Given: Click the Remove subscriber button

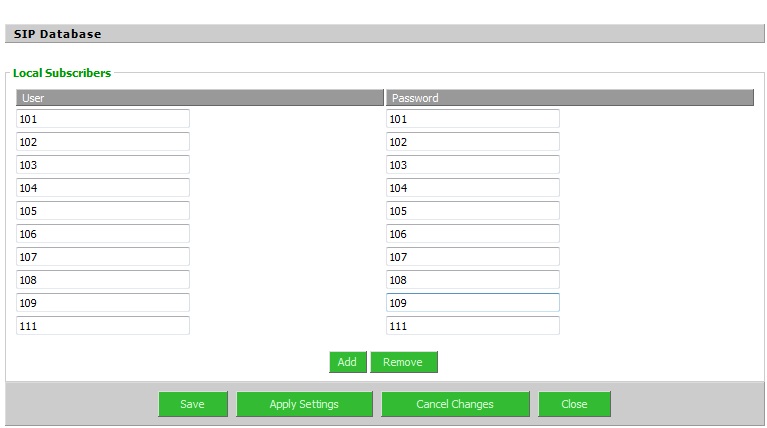Looking at the screenshot, I should 404,362.
